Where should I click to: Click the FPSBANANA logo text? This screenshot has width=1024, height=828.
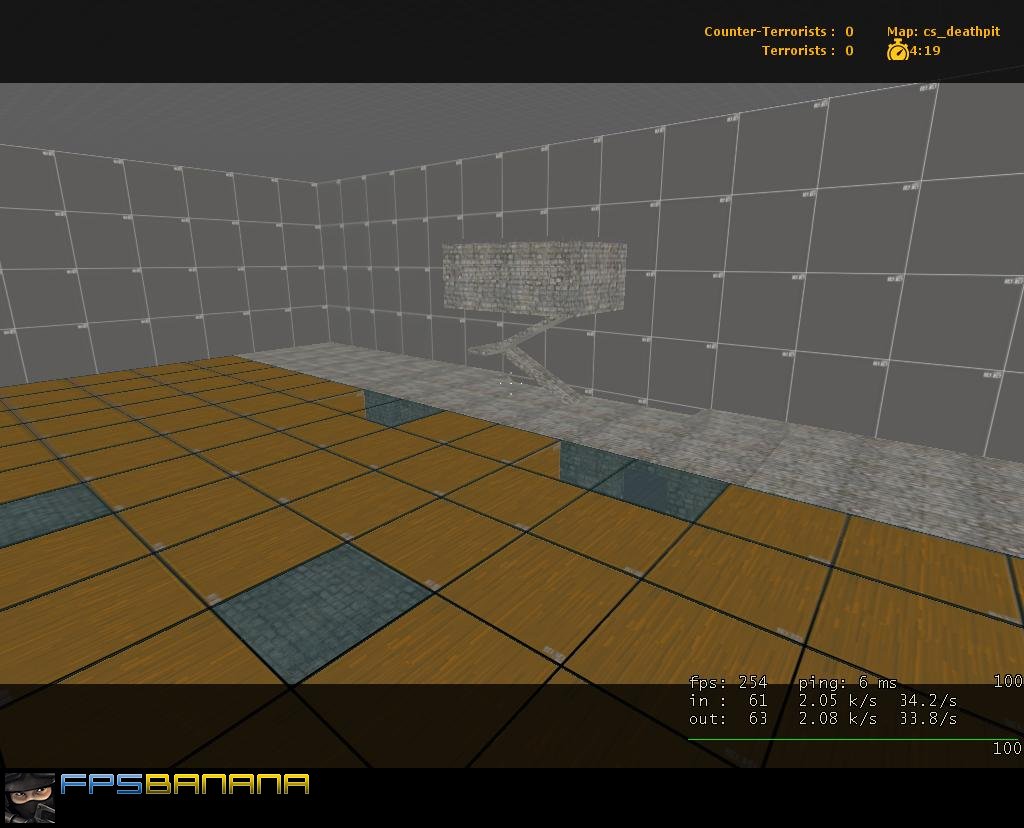click(x=185, y=784)
